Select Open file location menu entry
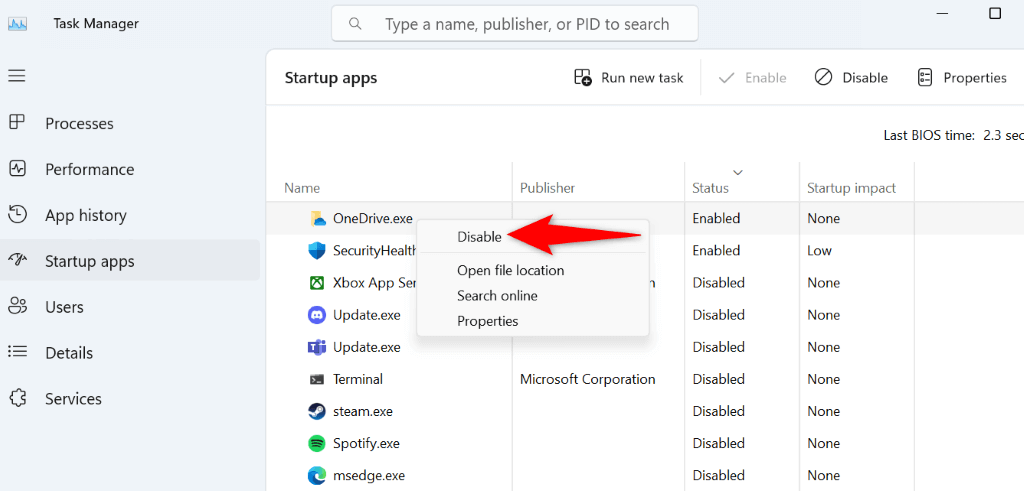 pyautogui.click(x=510, y=270)
